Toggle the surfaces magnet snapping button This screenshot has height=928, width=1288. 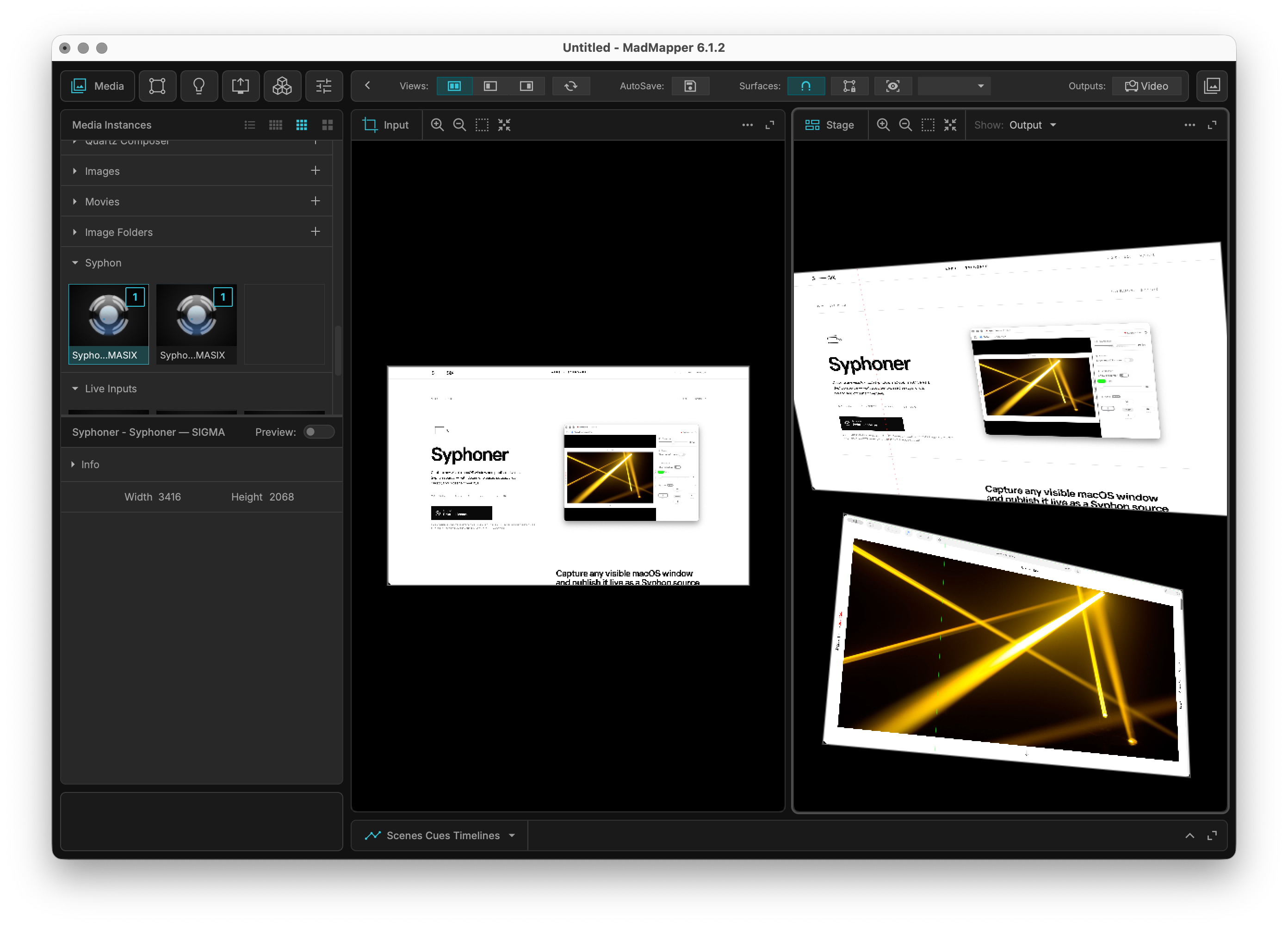806,86
